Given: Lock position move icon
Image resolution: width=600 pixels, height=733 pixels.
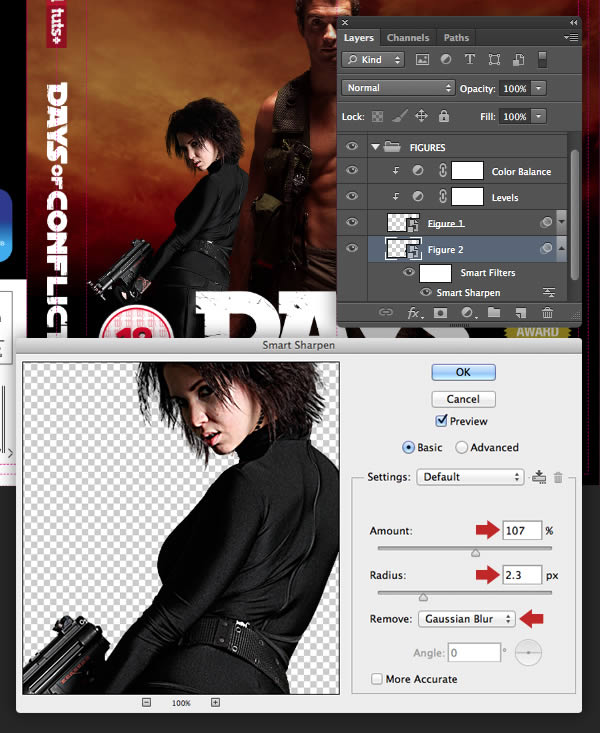Looking at the screenshot, I should (421, 116).
